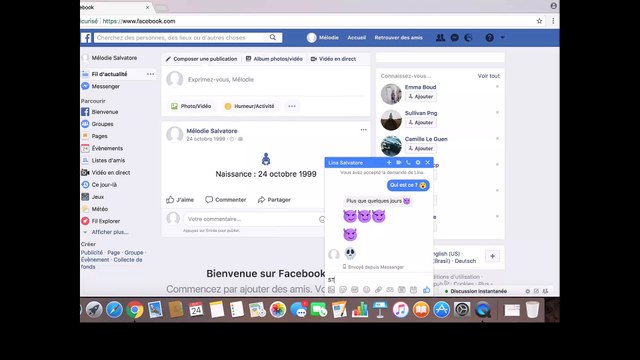This screenshot has width=640, height=360.
Task: Like the birth post with J'aime
Action: coord(180,200)
